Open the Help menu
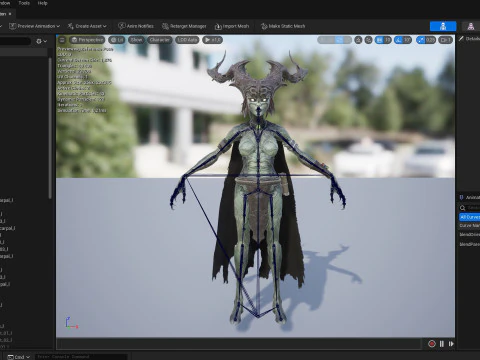The height and width of the screenshot is (360, 480). (x=42, y=3)
